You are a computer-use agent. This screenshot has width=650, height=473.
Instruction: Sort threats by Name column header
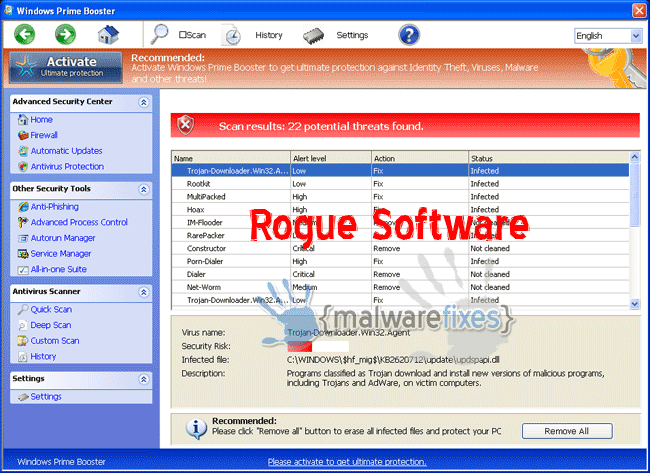tap(230, 158)
